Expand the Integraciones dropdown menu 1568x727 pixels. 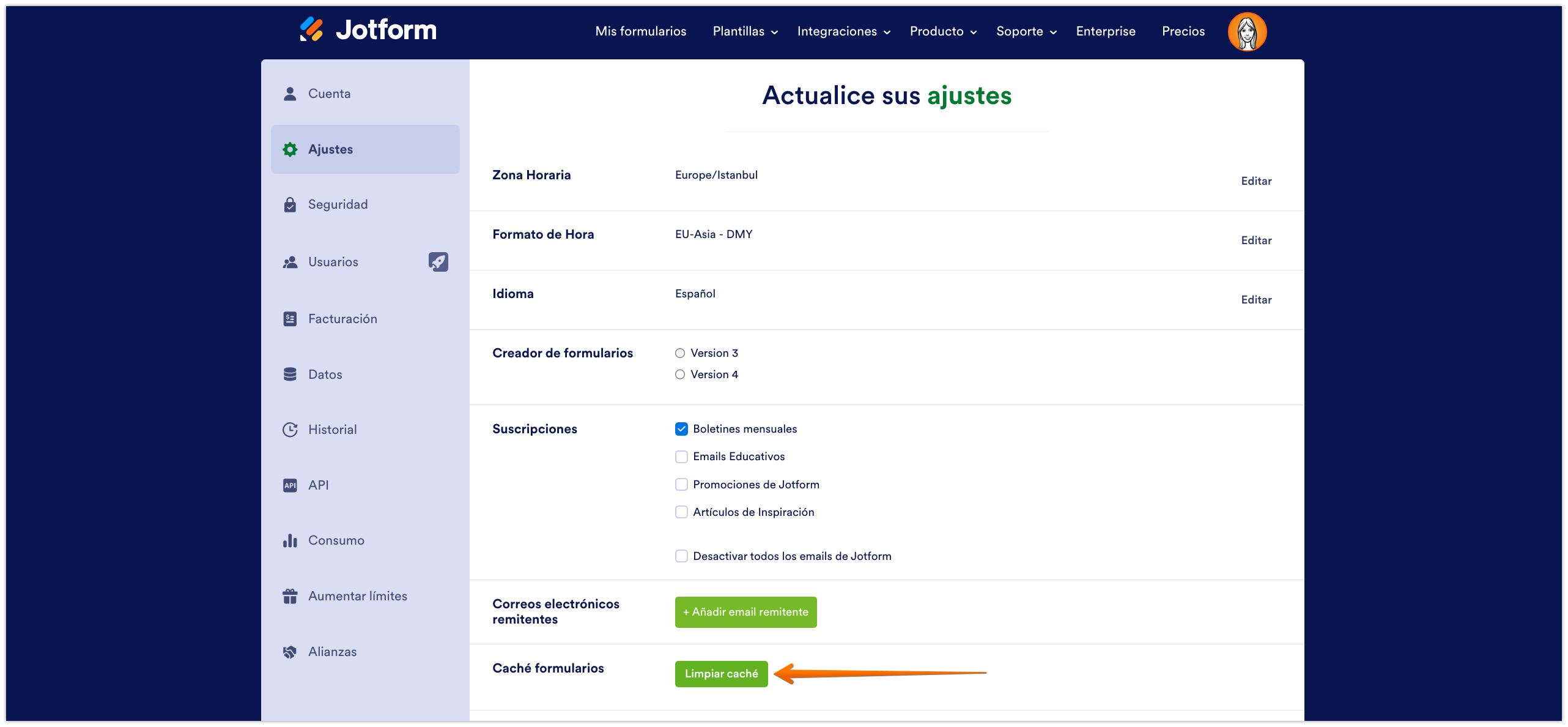coord(843,31)
